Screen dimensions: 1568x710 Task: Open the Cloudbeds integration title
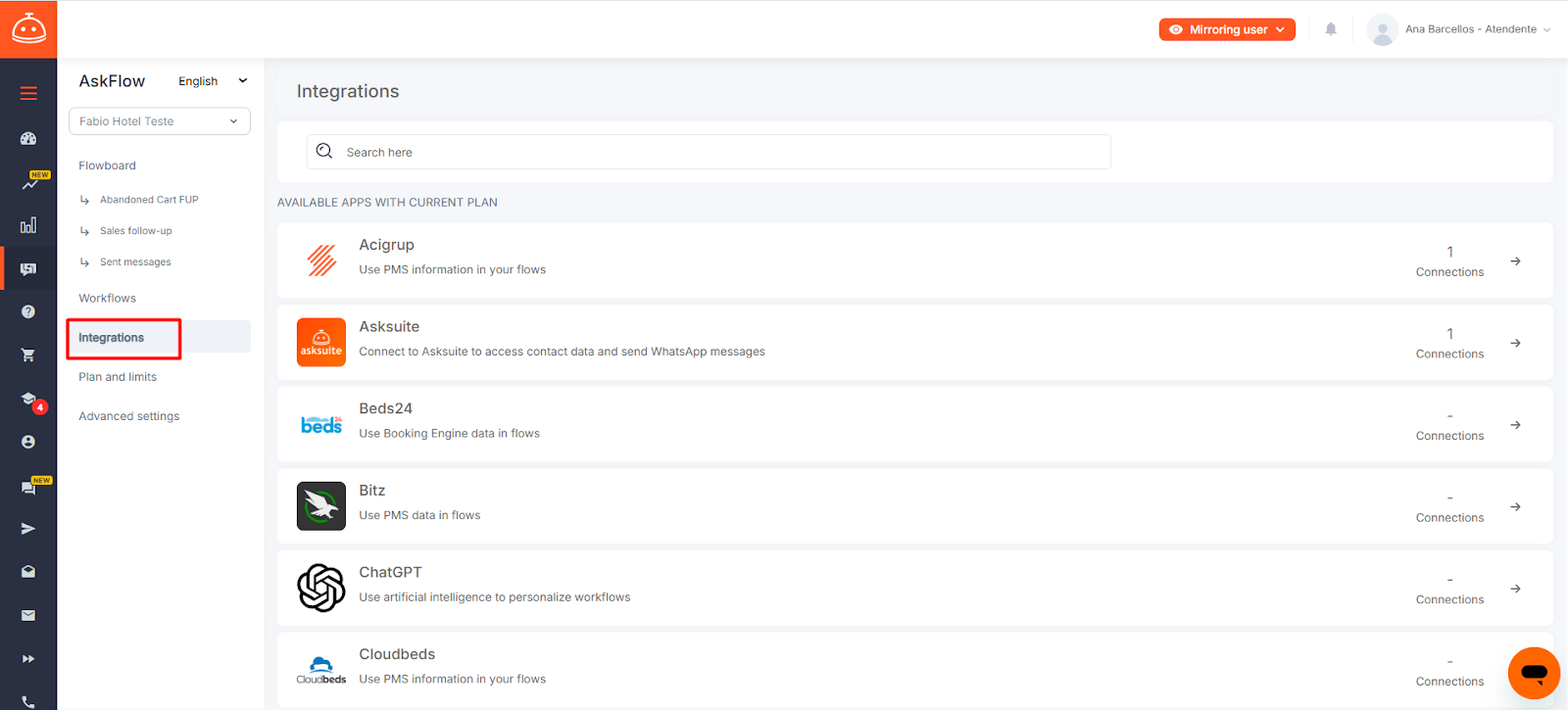(x=397, y=654)
